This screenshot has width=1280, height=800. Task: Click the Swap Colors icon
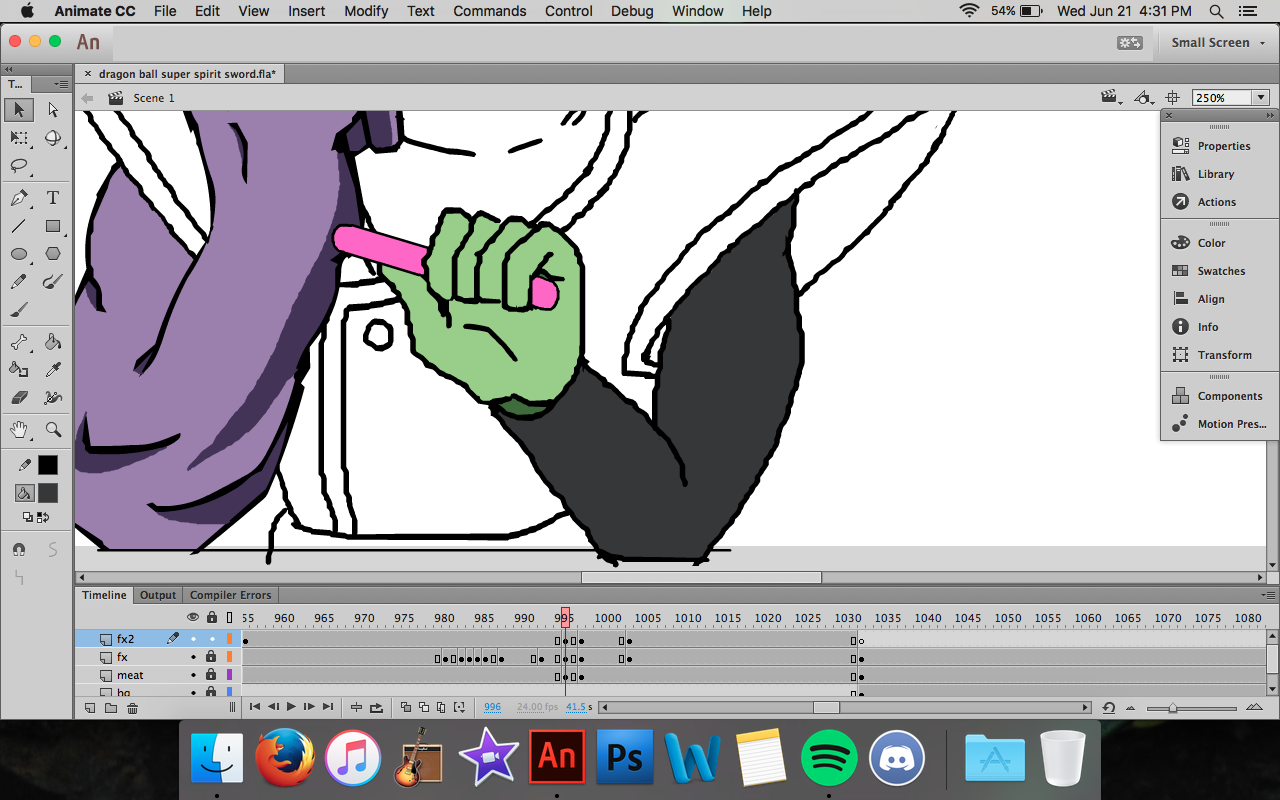[43, 517]
